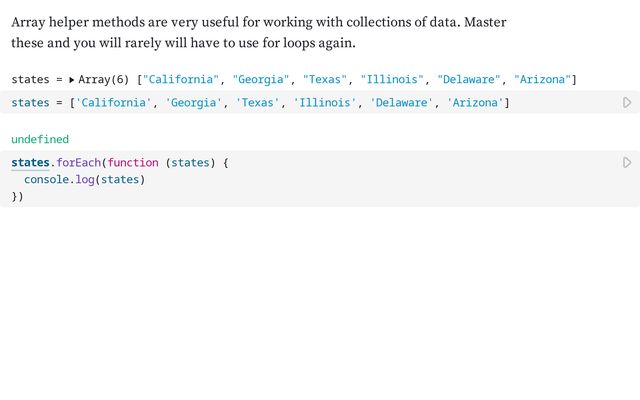Click "Arizona" in the array output
Screen dimensions: 640x400
pos(542,79)
